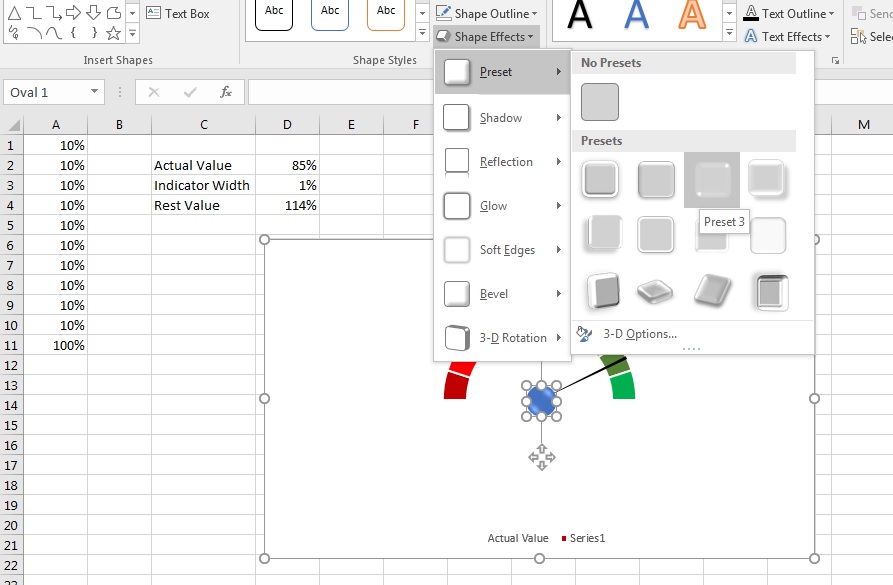
Task: Open the Shape Outline dropdown
Action: [x=489, y=13]
